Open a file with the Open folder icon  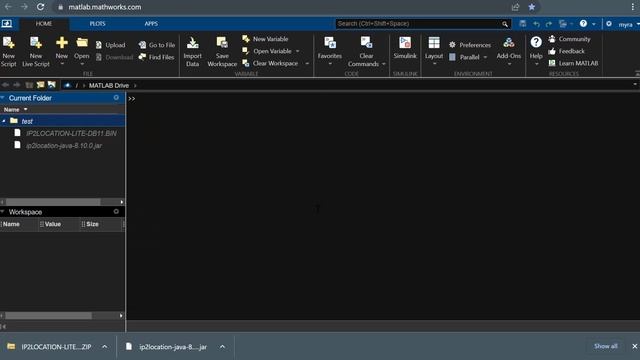click(82, 42)
